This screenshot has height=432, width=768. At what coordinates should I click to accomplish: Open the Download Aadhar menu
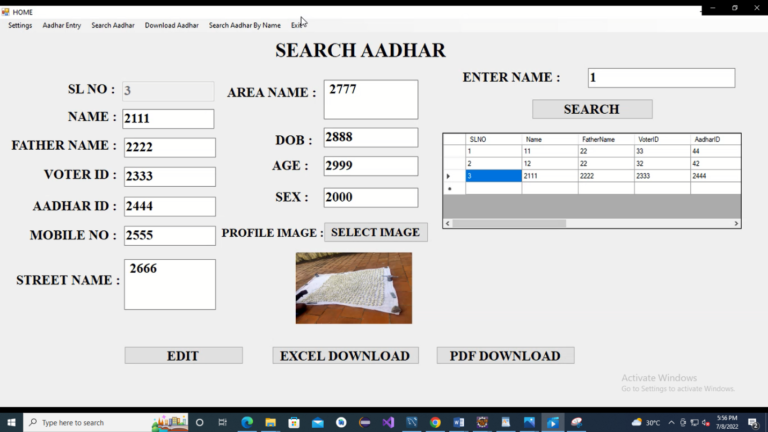[171, 25]
